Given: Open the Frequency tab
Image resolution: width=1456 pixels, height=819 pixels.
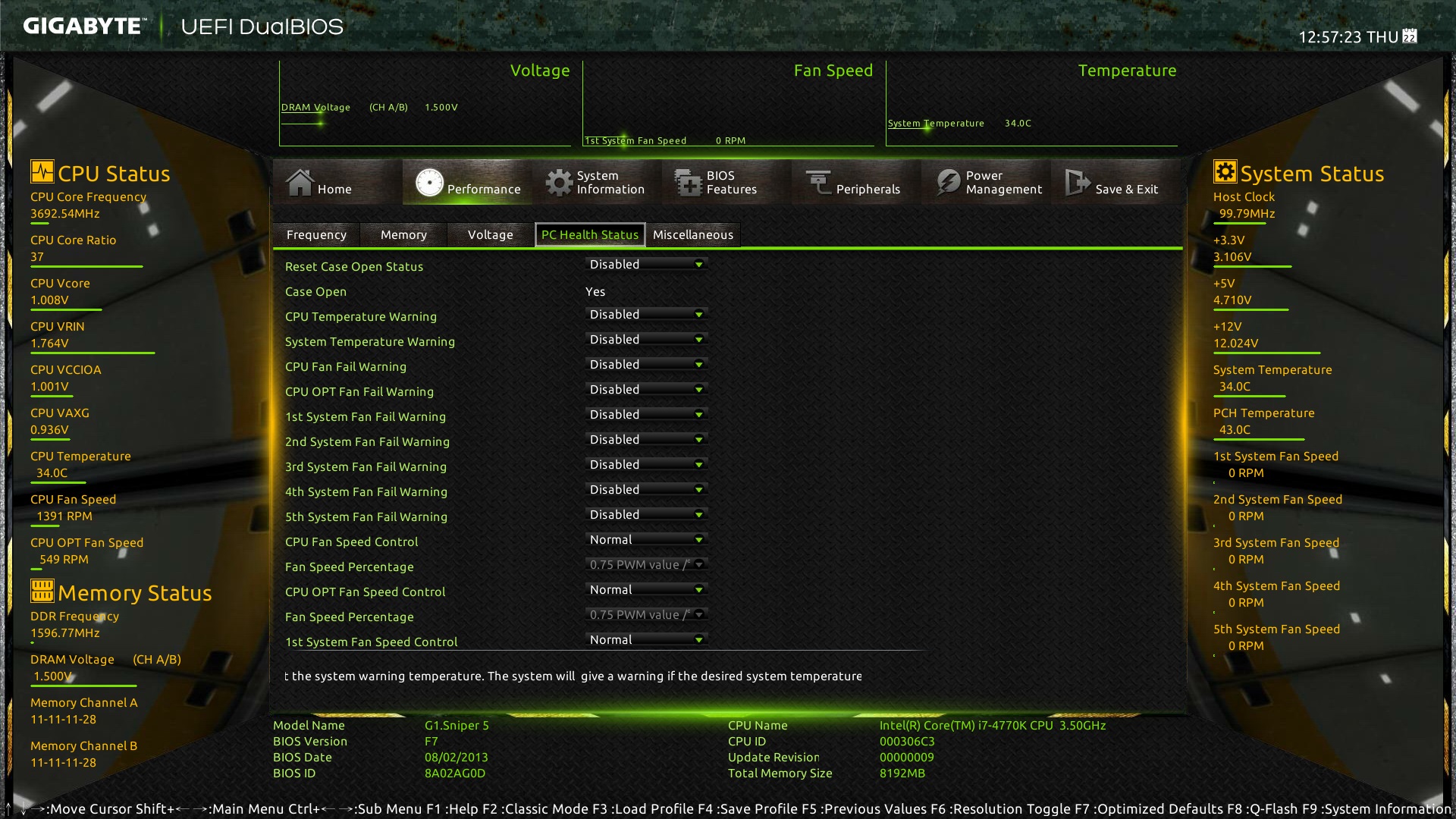Looking at the screenshot, I should [x=316, y=234].
